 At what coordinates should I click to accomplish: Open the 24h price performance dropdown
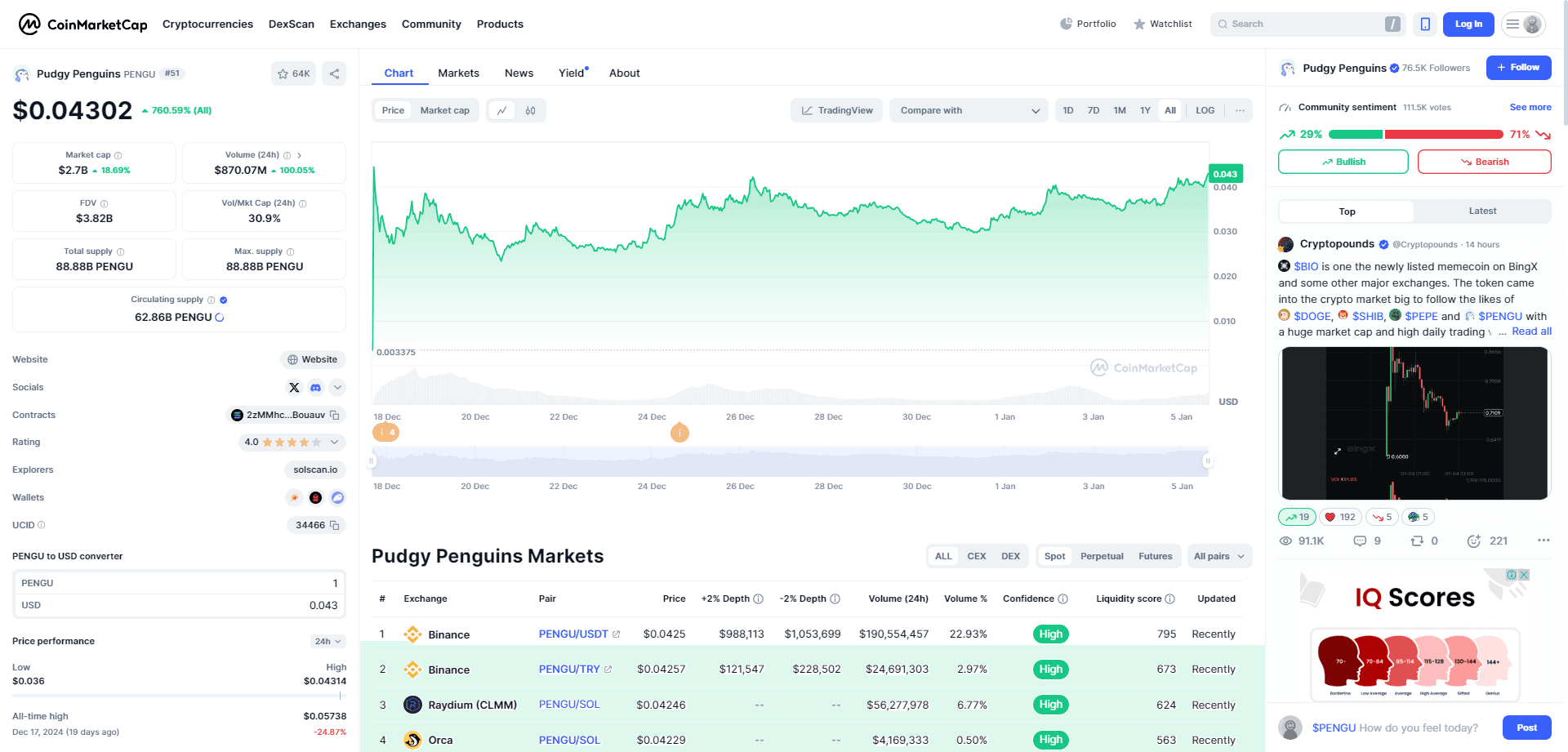click(327, 641)
